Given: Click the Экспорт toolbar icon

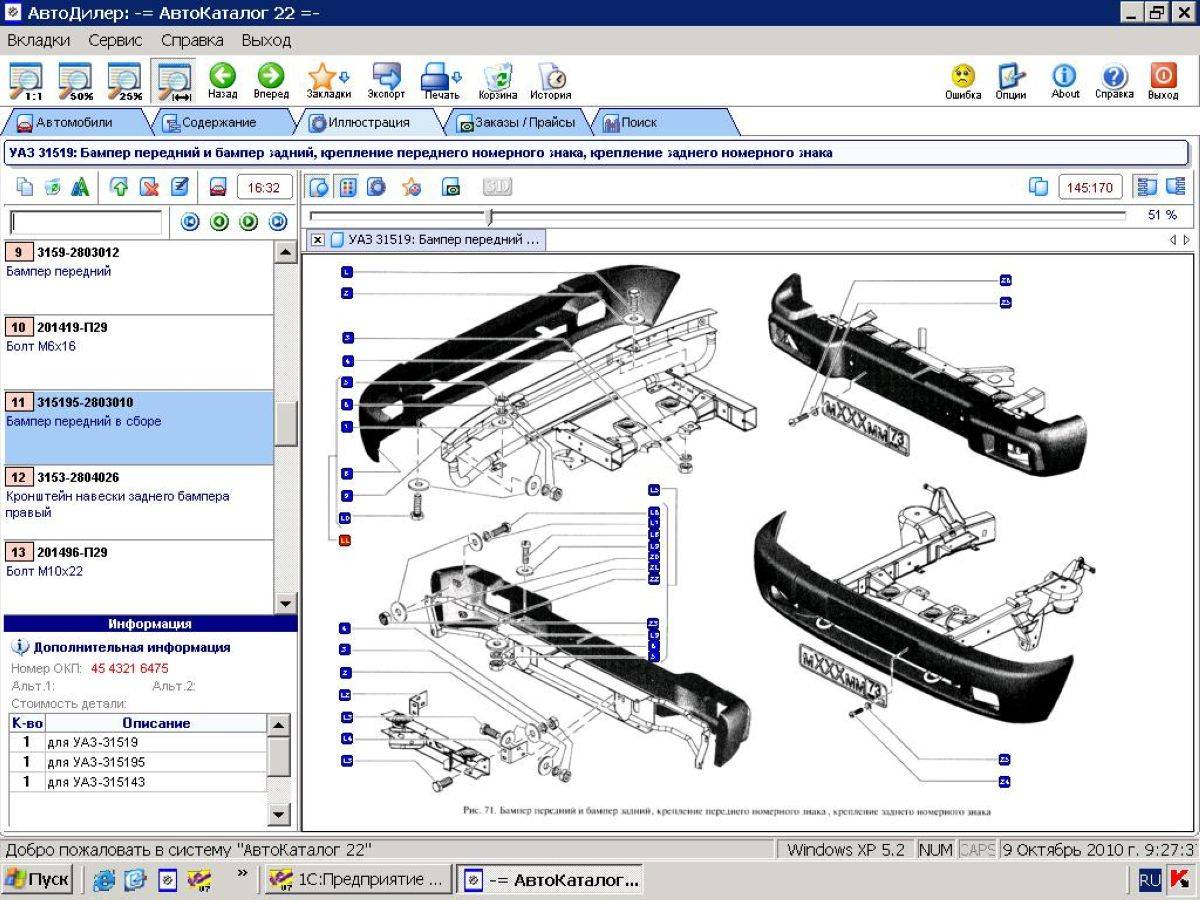Looking at the screenshot, I should pos(386,81).
